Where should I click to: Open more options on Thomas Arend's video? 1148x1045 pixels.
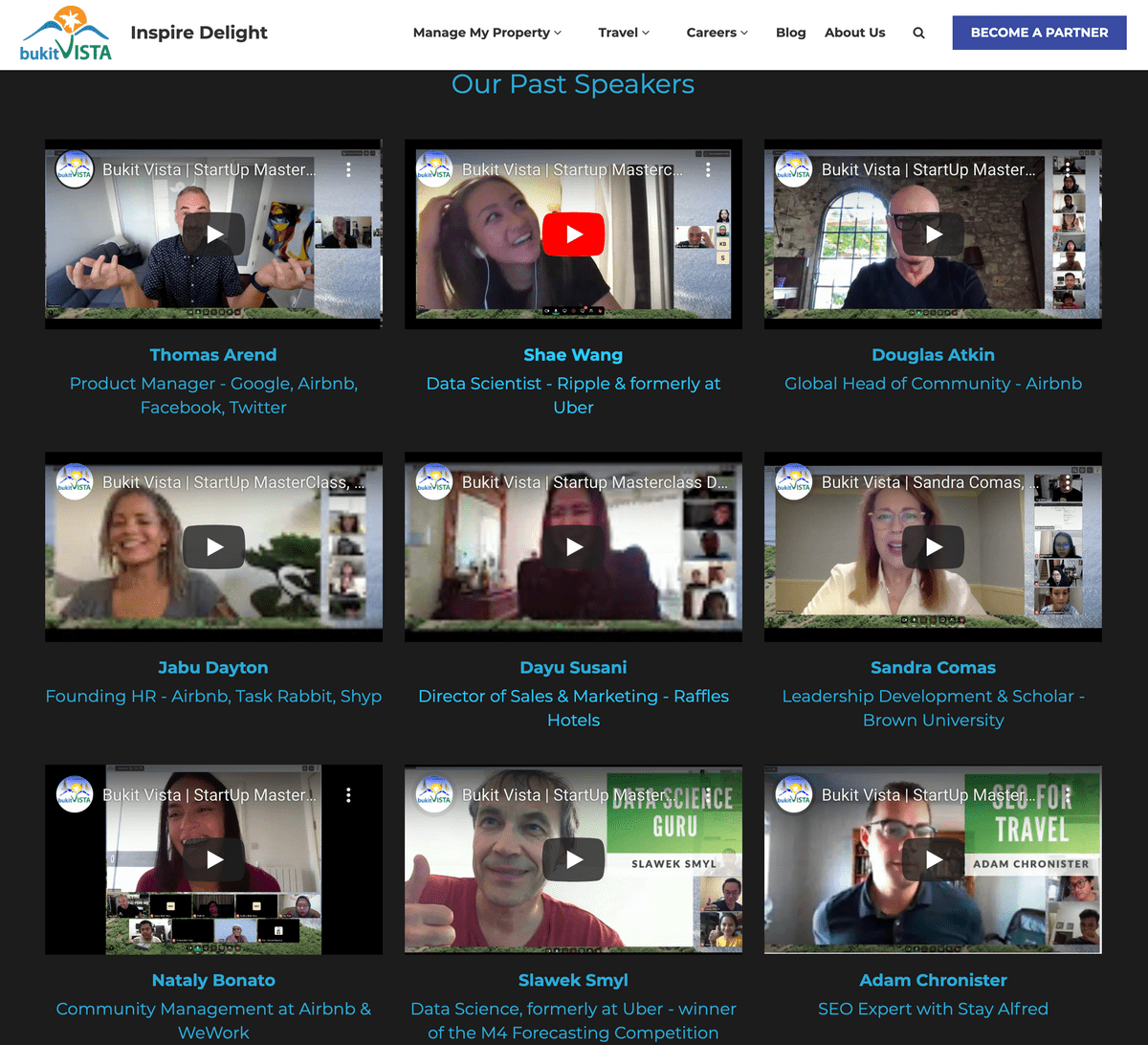click(349, 169)
